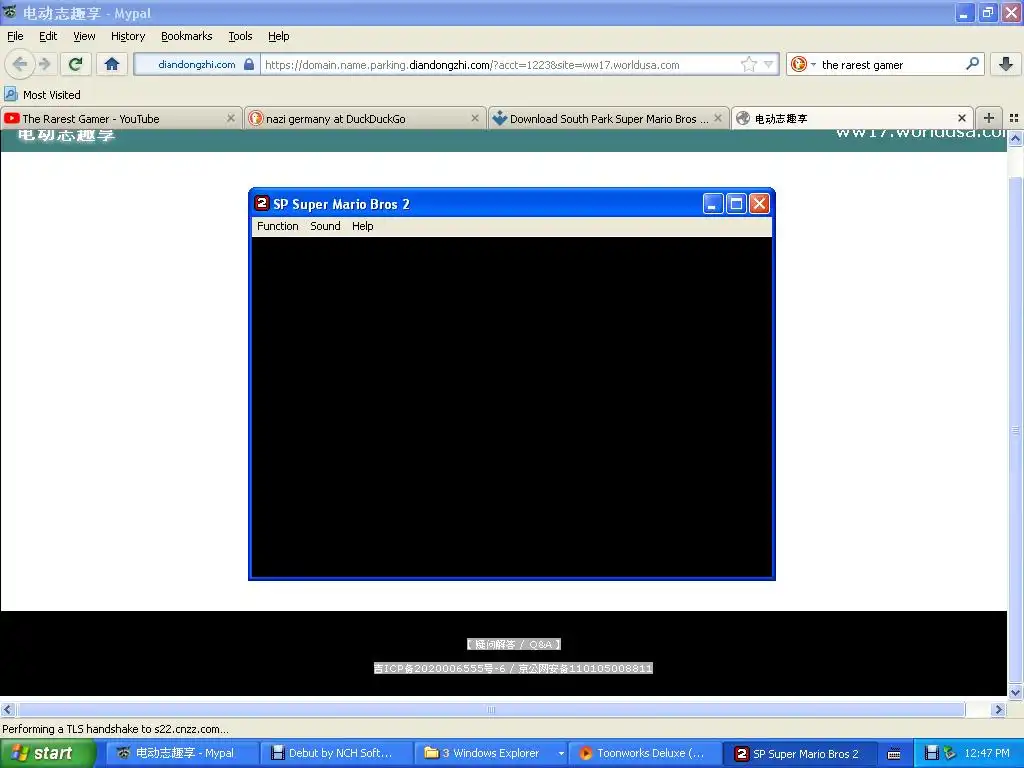This screenshot has height=768, width=1024.
Task: Click the SP Super Mario Bros 2 title icon
Action: pos(262,203)
